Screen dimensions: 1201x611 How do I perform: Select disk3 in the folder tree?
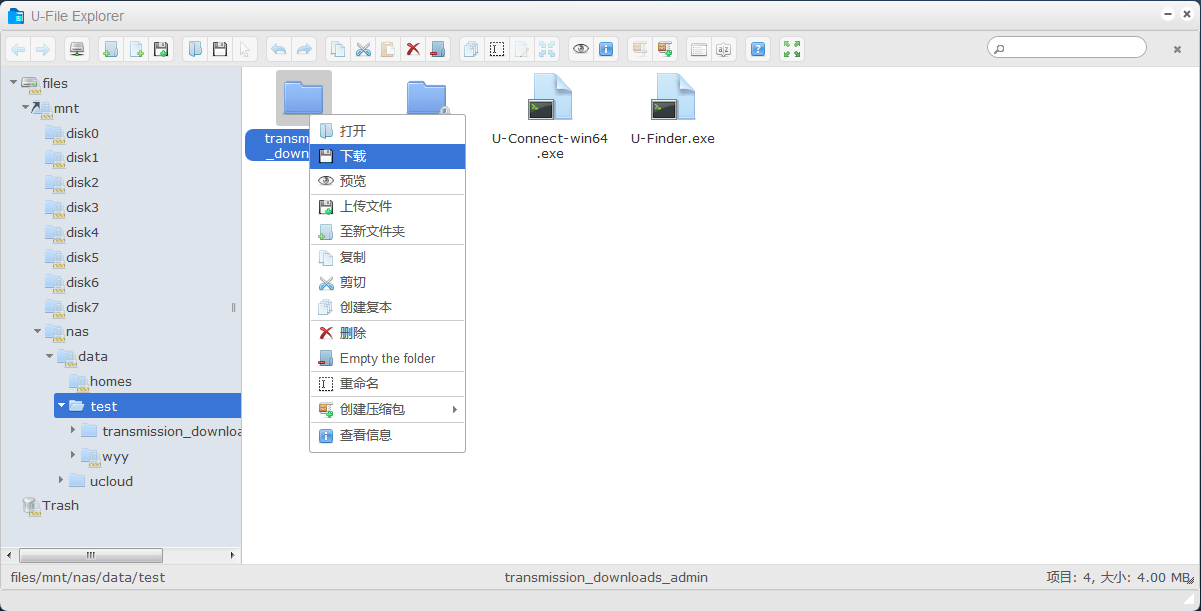(x=82, y=207)
